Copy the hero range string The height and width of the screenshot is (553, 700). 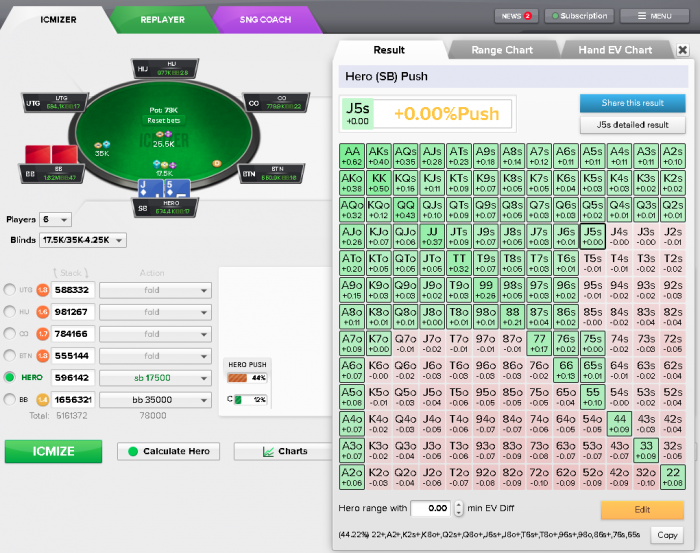click(x=667, y=535)
